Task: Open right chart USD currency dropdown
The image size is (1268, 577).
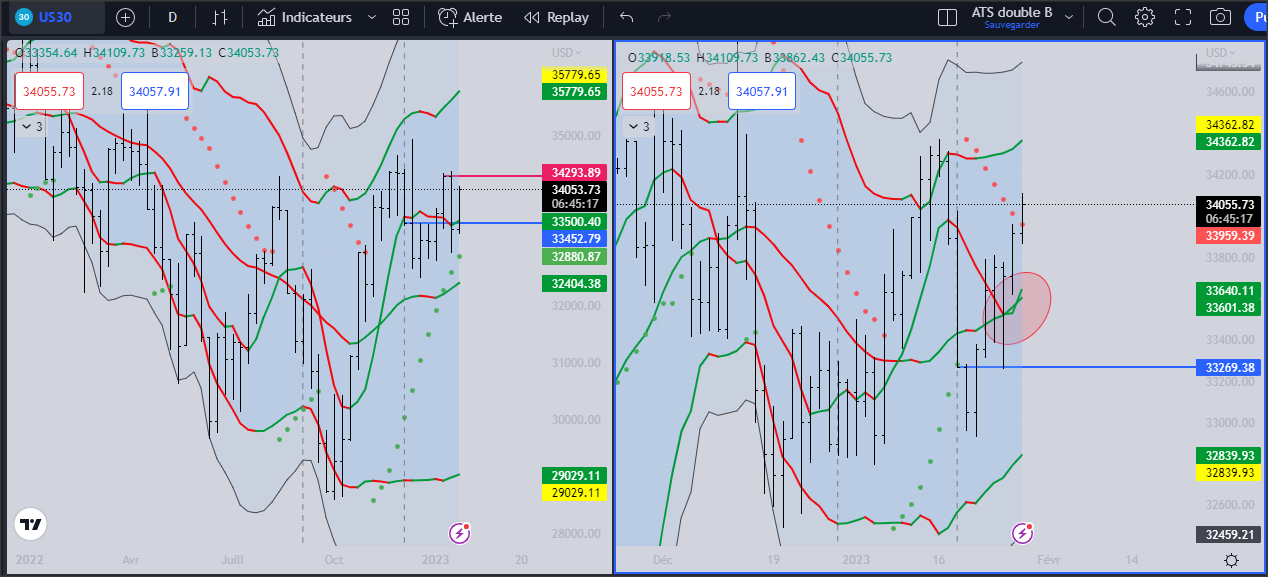Action: coord(1222,53)
